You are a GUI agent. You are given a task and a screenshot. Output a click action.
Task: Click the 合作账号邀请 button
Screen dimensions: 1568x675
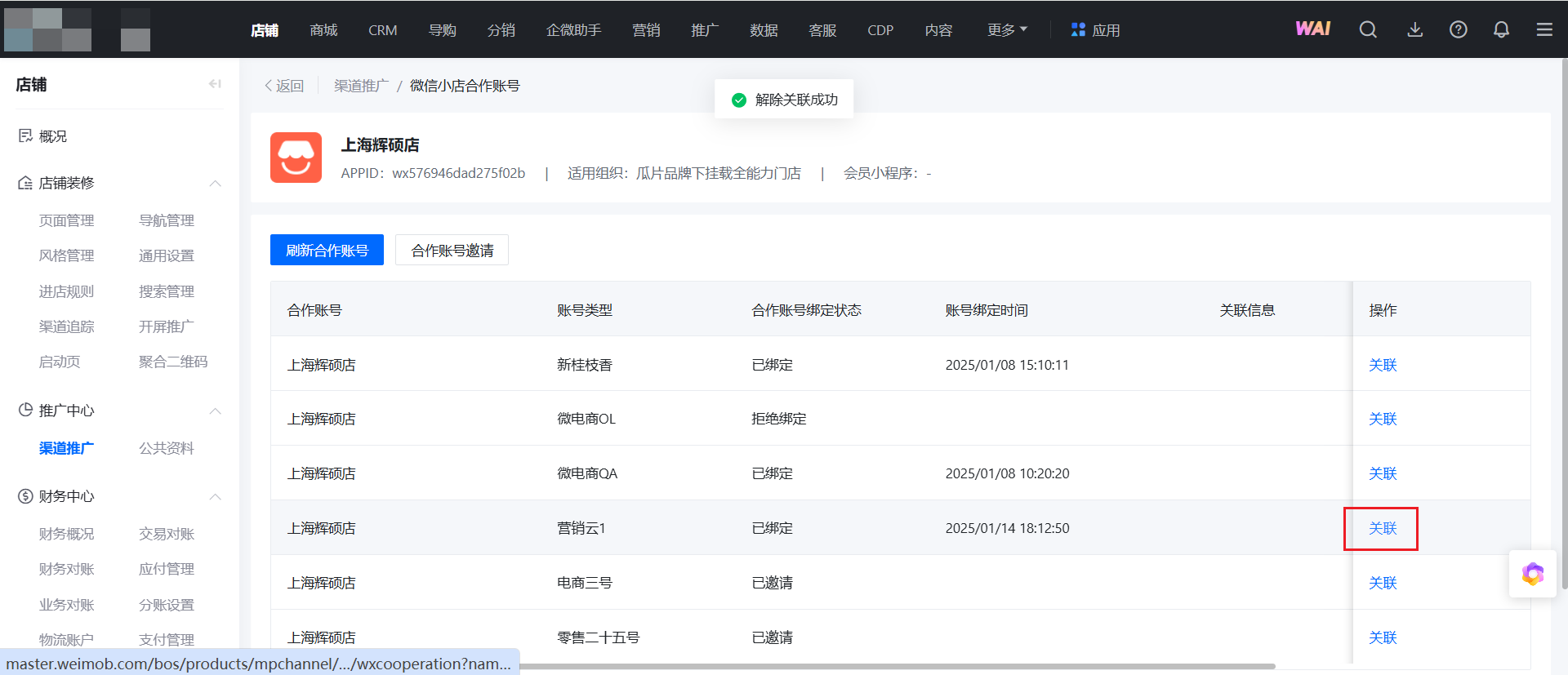point(452,251)
